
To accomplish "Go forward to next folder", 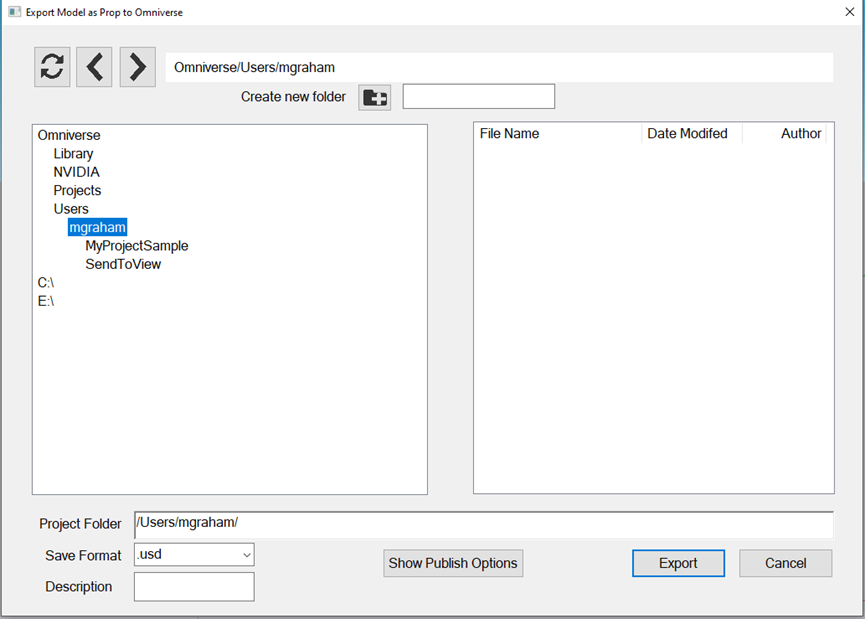I will [137, 67].
